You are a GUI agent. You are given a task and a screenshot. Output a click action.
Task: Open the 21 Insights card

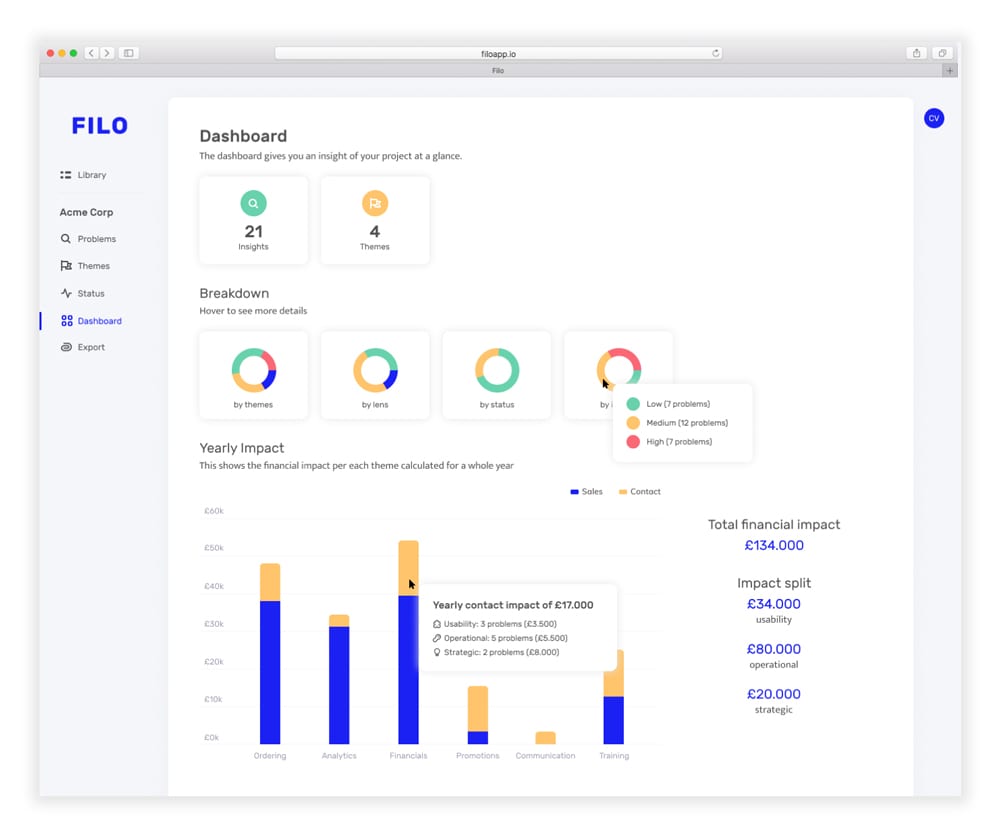pos(253,220)
